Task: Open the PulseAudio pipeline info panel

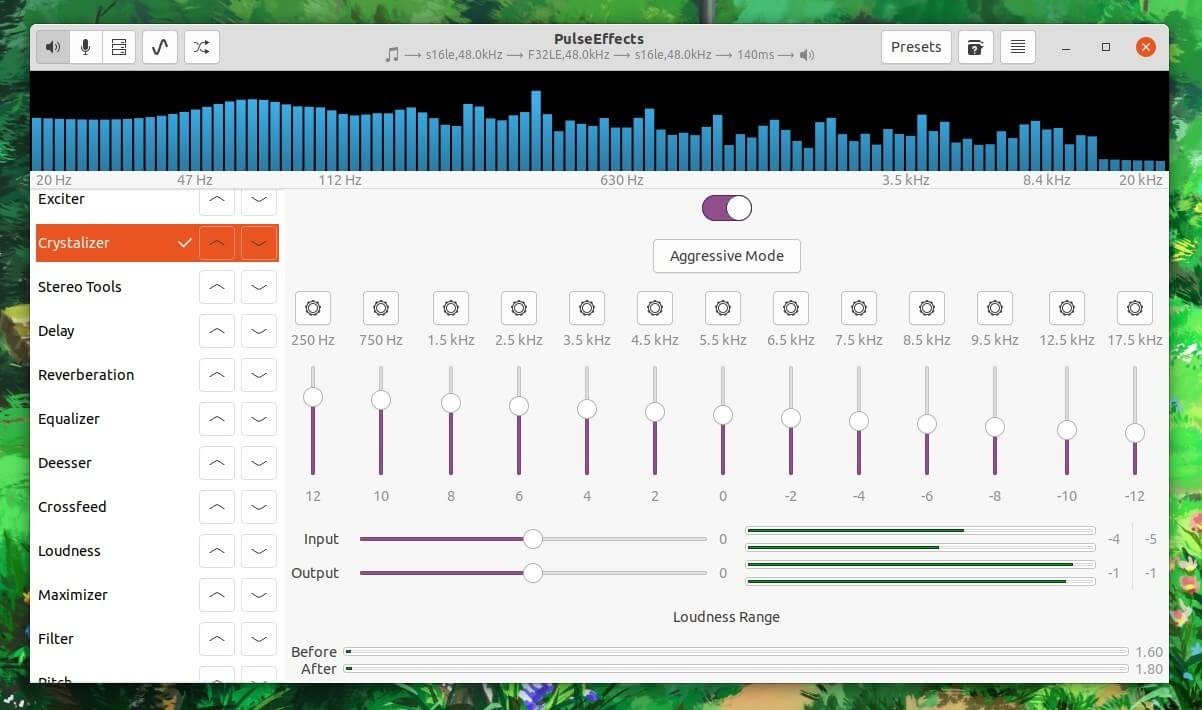Action: [119, 46]
